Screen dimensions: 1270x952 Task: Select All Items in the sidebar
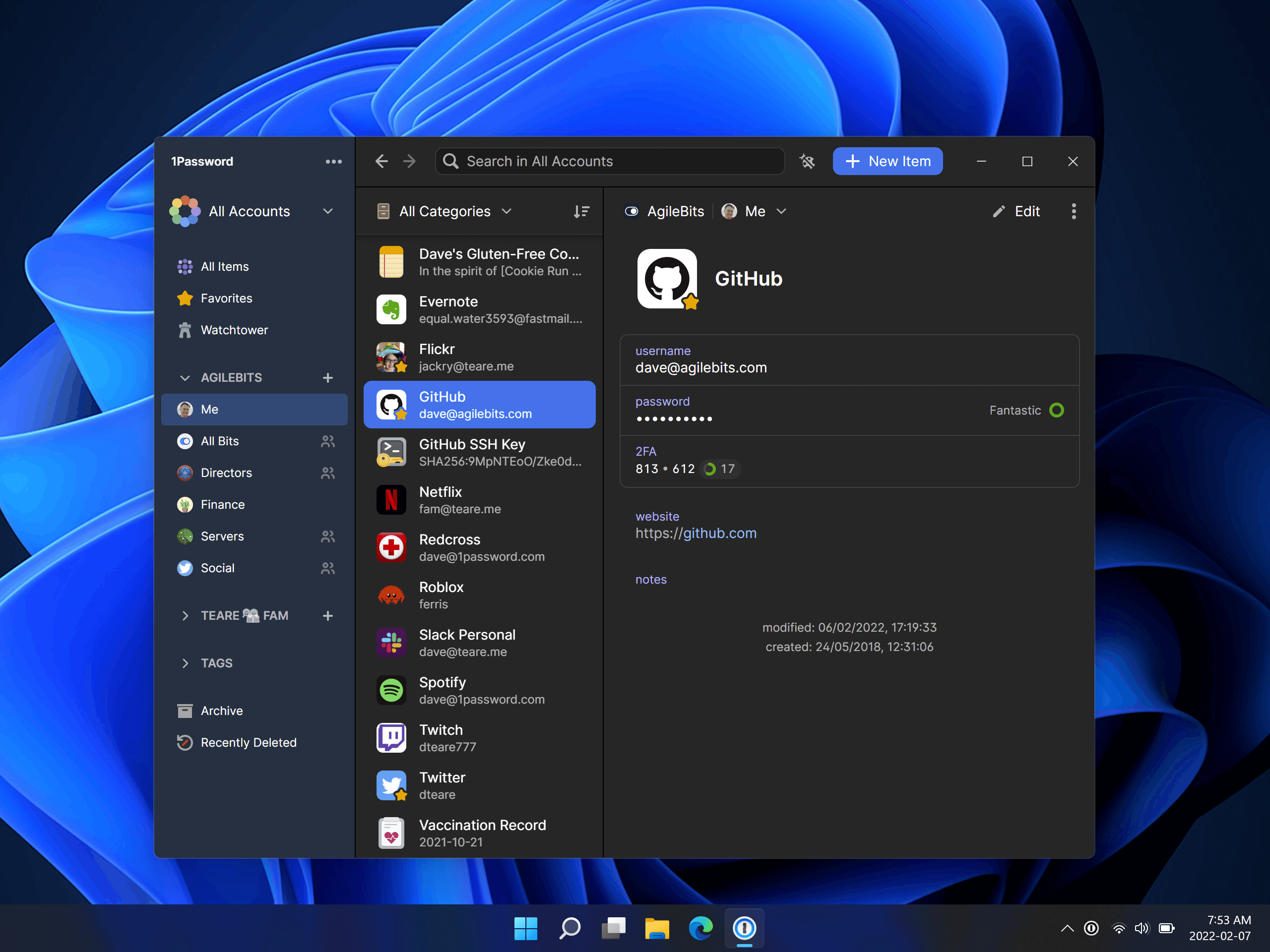click(226, 266)
